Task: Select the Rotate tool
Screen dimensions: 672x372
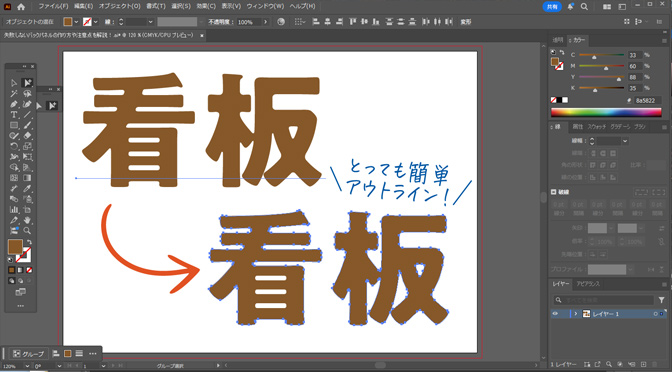Action: [x=14, y=147]
